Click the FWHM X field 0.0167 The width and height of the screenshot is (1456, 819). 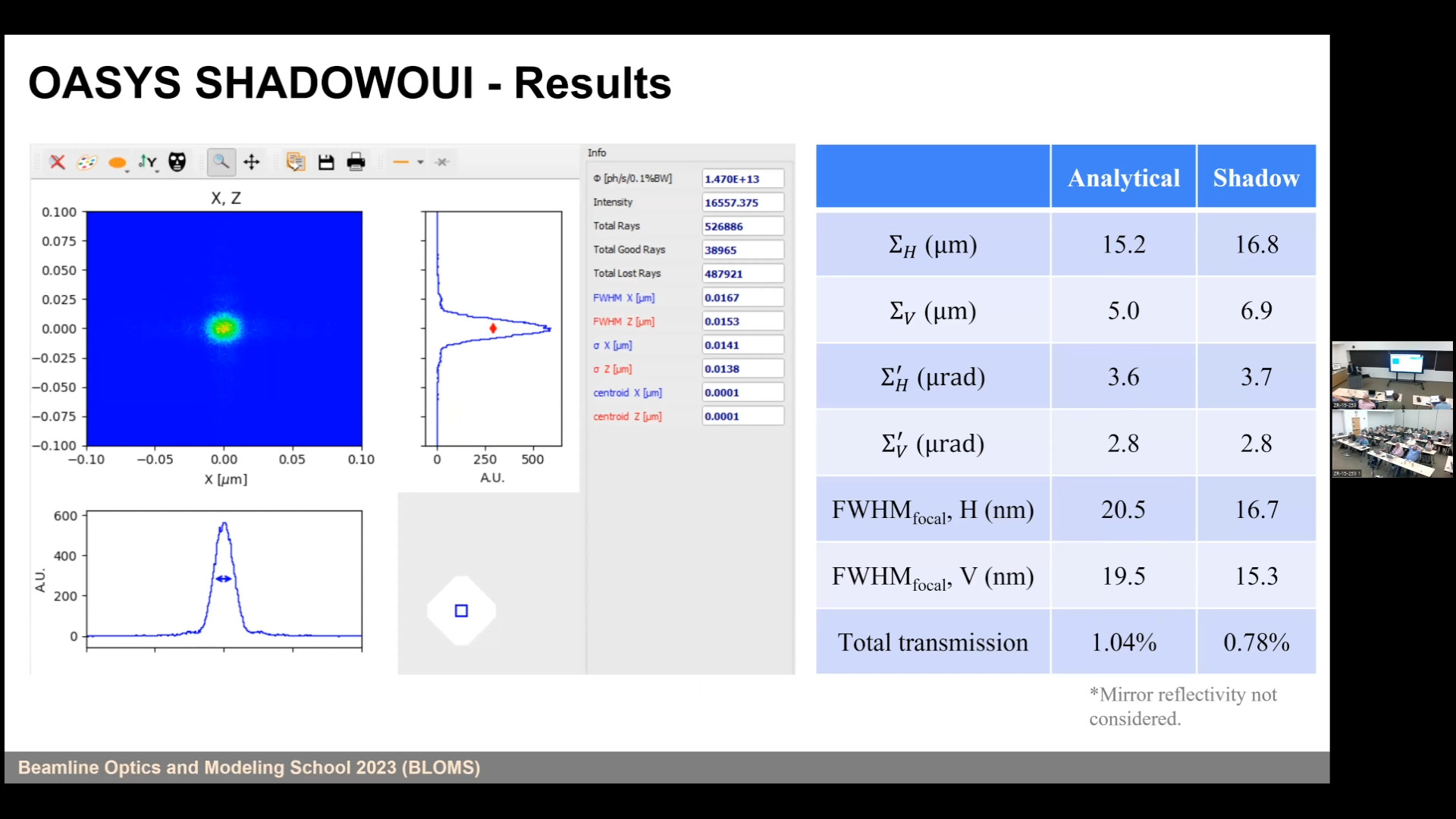tap(742, 297)
